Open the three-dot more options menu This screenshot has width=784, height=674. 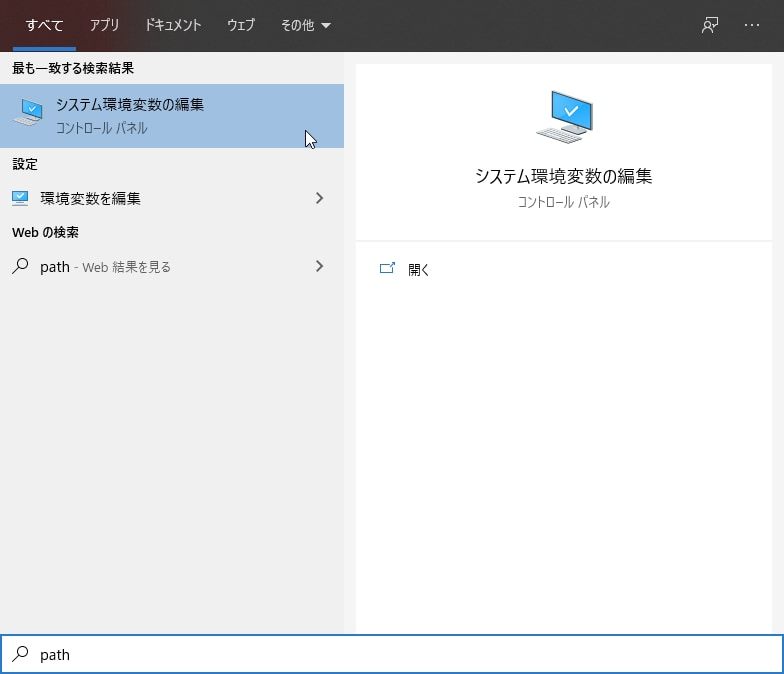tap(752, 25)
